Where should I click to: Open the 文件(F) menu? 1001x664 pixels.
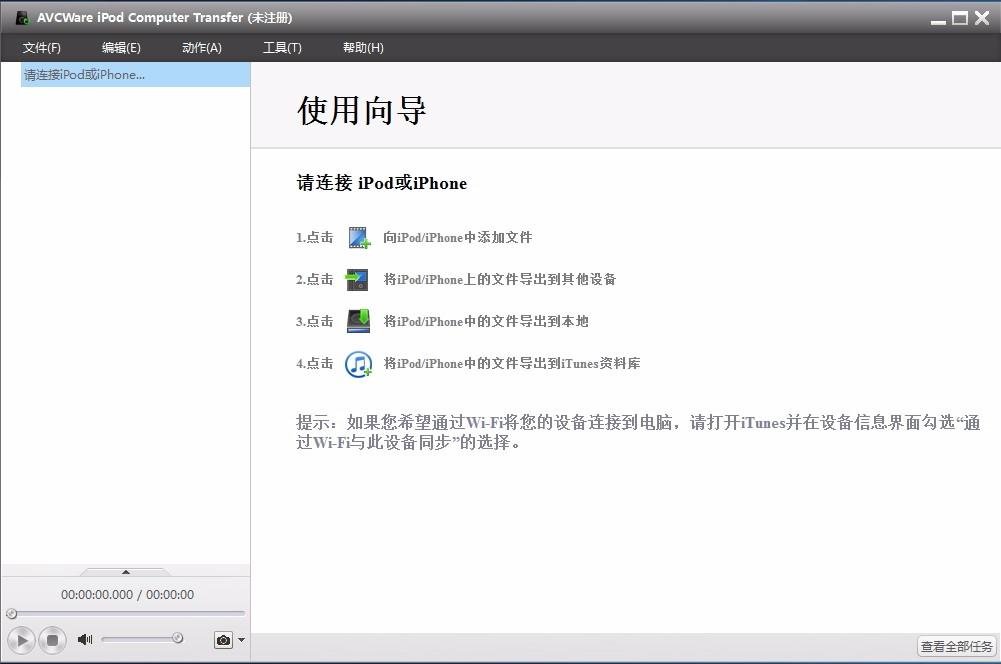pyautogui.click(x=41, y=48)
